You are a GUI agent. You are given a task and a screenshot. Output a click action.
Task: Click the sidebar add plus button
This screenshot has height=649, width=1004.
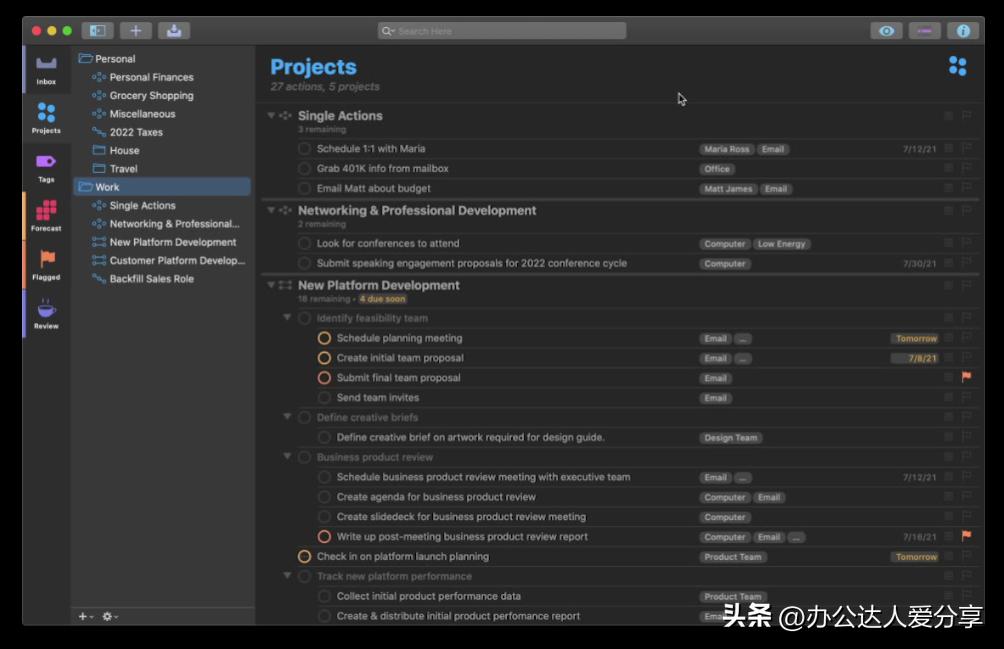tap(83, 616)
